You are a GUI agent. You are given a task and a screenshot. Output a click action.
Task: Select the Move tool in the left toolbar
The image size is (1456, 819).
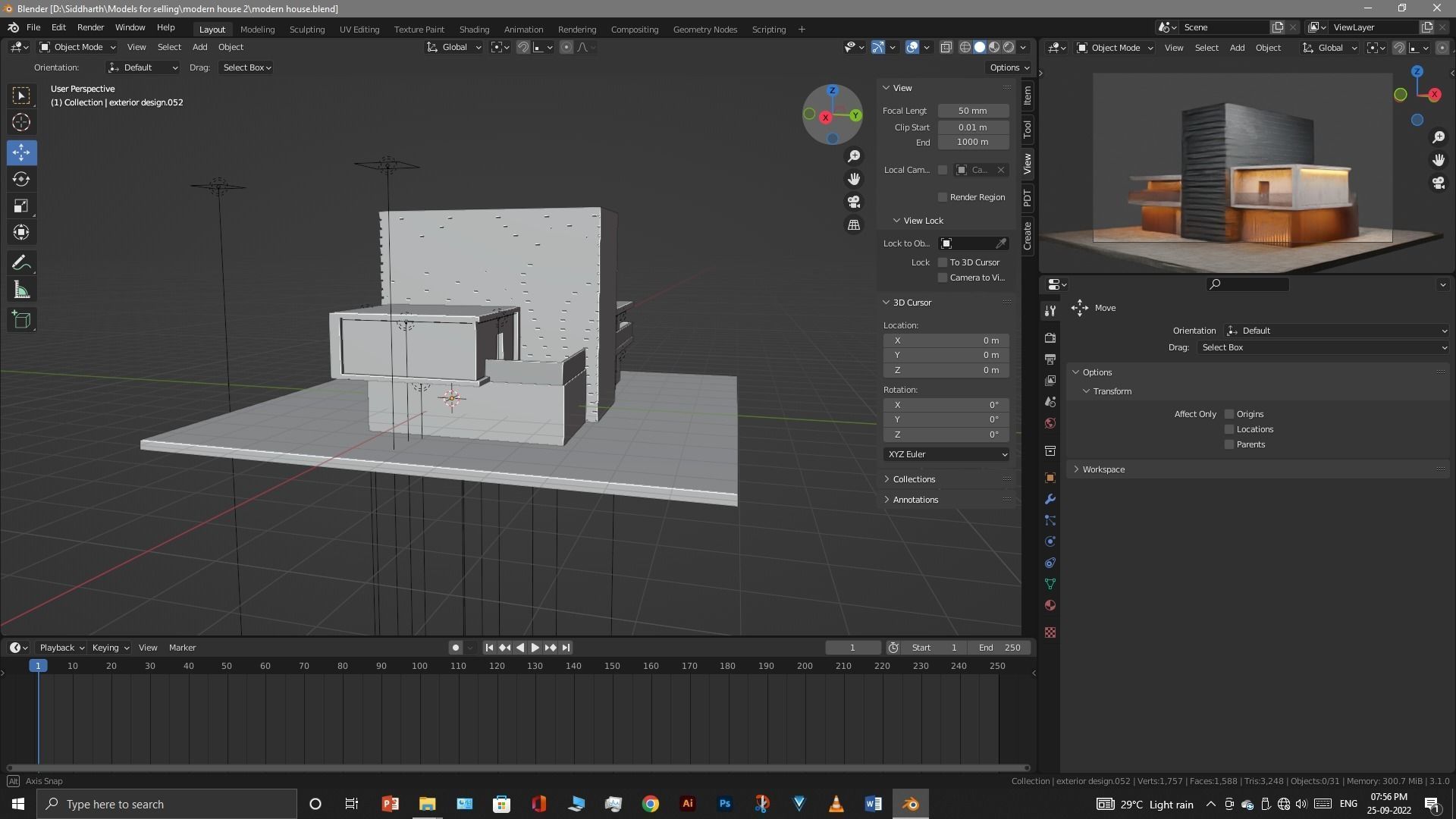[x=21, y=152]
